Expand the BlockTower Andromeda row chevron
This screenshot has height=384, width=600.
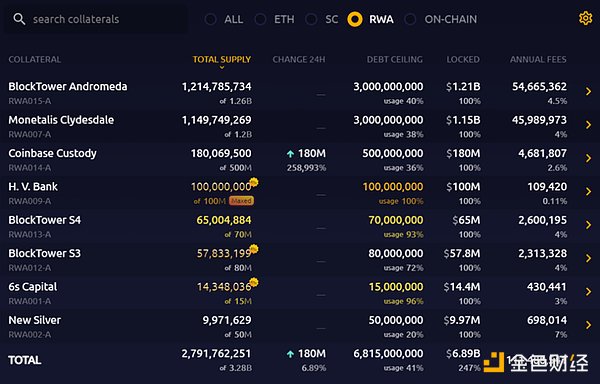(589, 91)
